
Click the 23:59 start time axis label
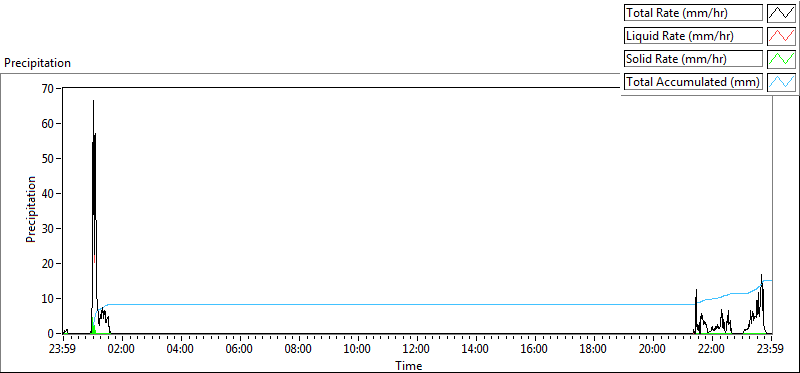pos(63,350)
